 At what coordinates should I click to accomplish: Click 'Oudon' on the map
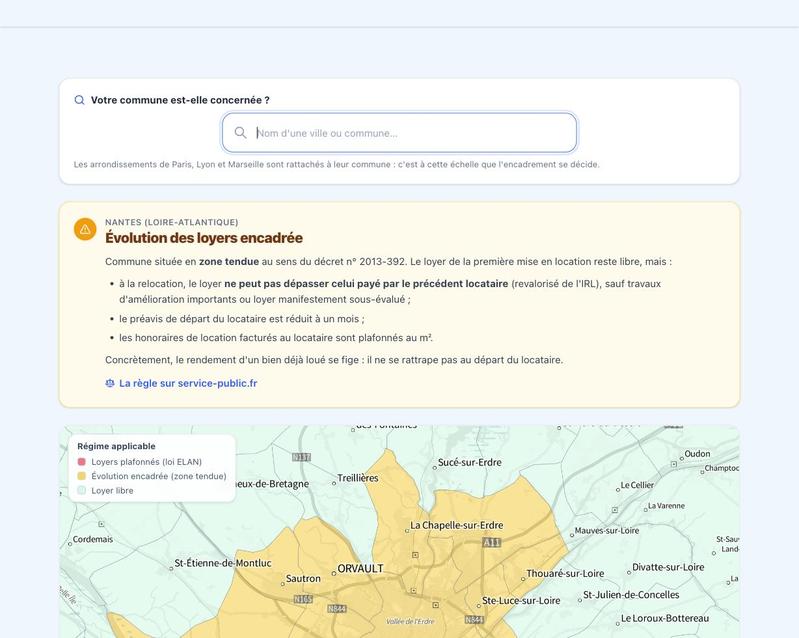[697, 454]
